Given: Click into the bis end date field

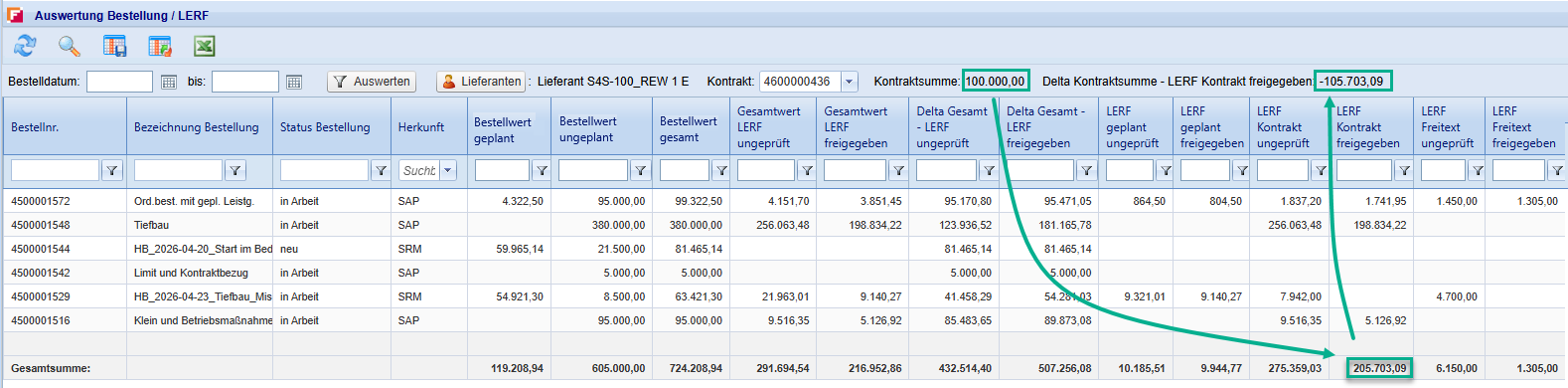Looking at the screenshot, I should pos(244,82).
